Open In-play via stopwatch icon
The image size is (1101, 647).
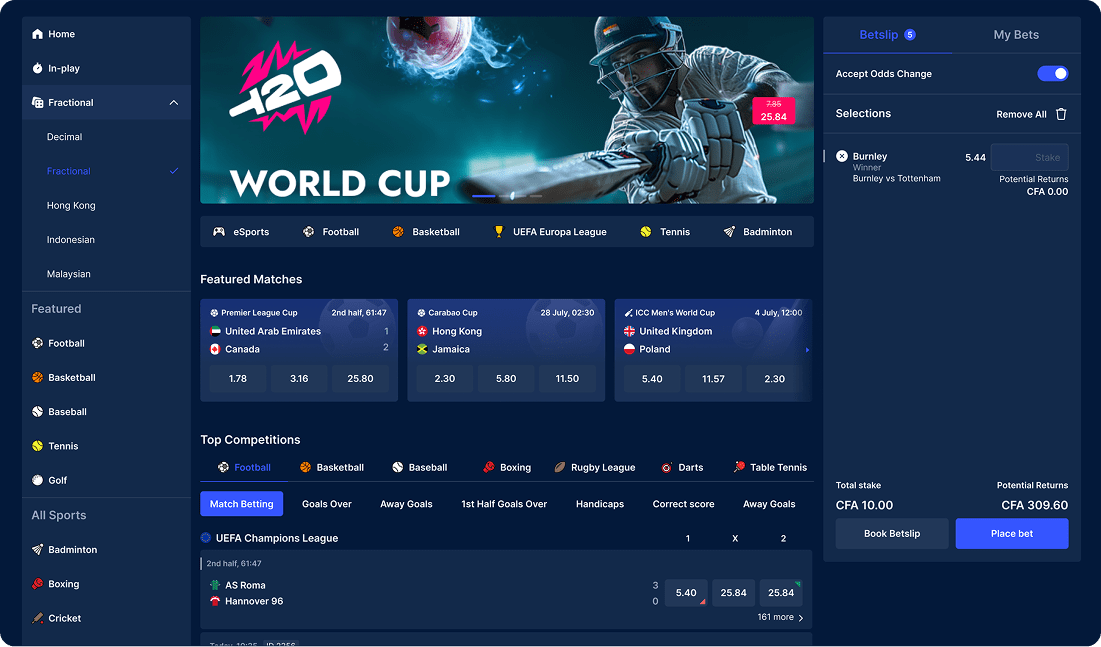(37, 68)
